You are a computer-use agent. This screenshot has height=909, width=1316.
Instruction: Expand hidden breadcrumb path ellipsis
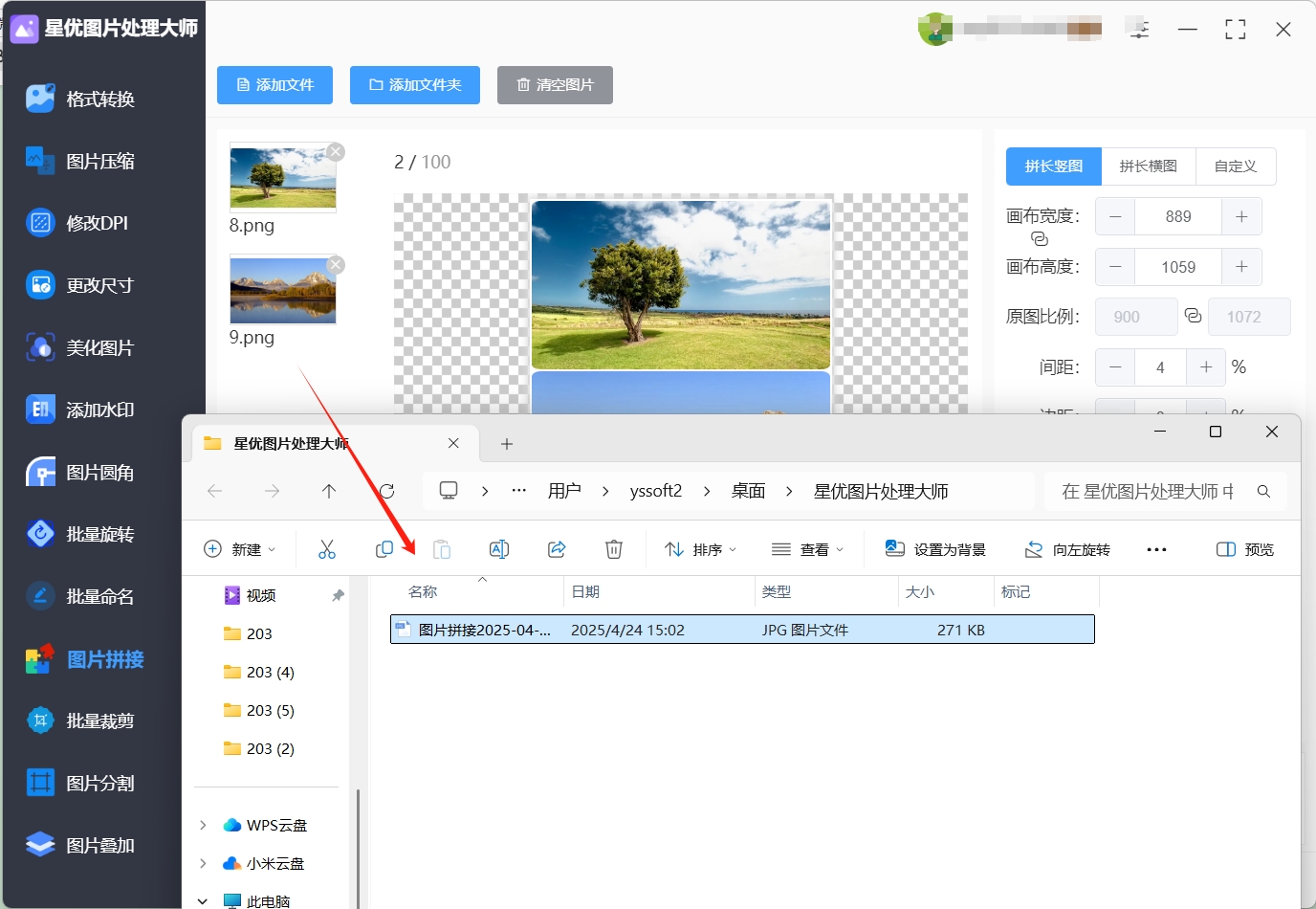519,491
